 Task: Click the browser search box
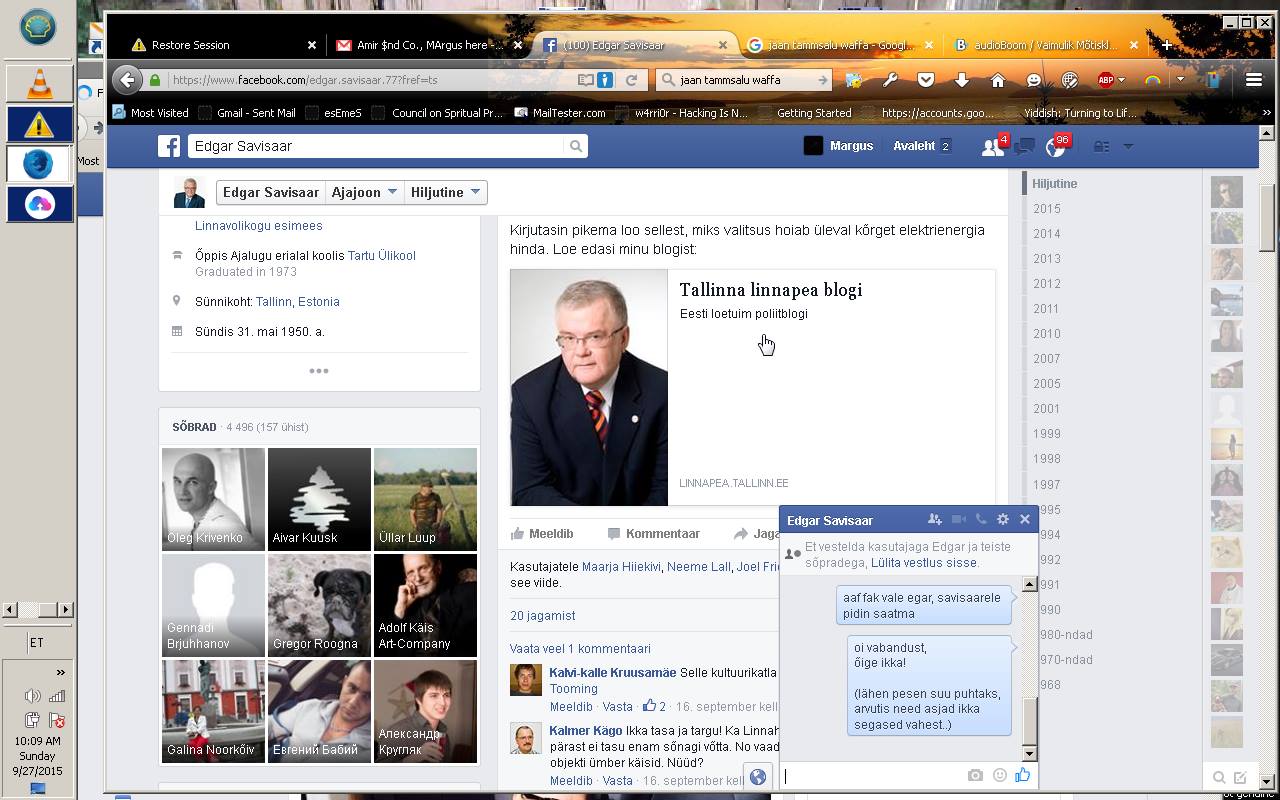744,80
